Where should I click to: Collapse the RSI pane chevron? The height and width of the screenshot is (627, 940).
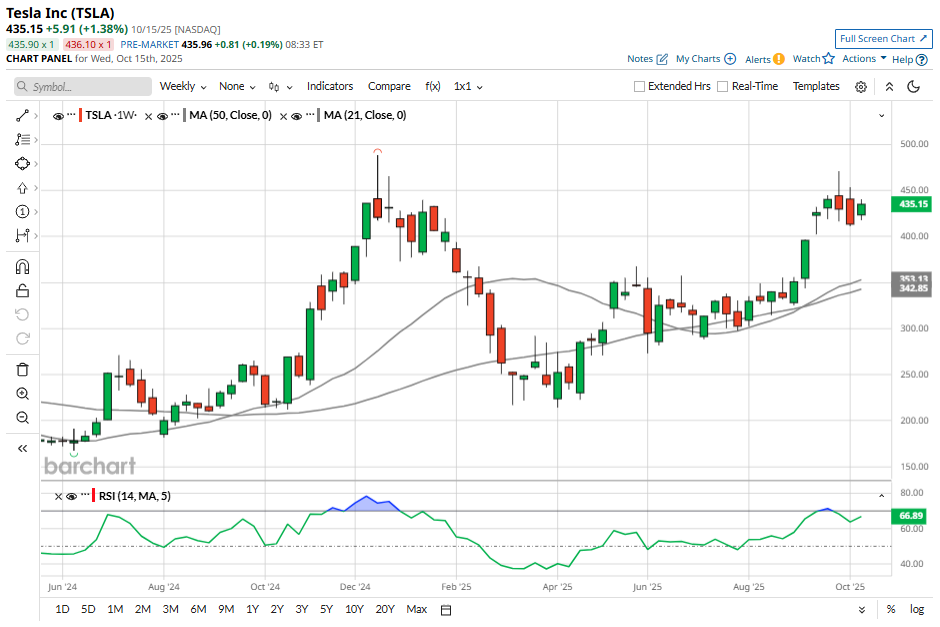pos(881,496)
